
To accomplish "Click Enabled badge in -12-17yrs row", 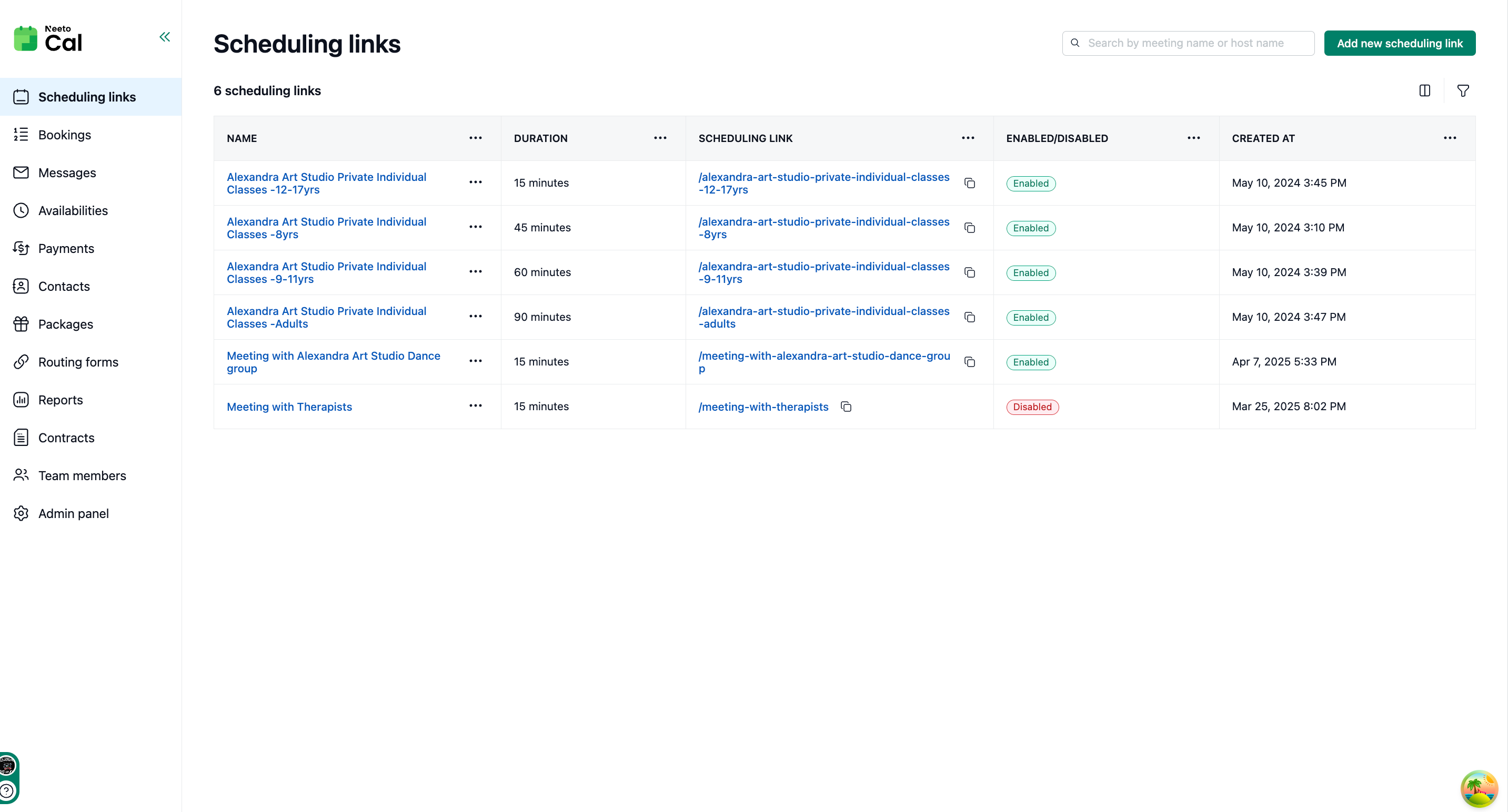I will pyautogui.click(x=1030, y=184).
